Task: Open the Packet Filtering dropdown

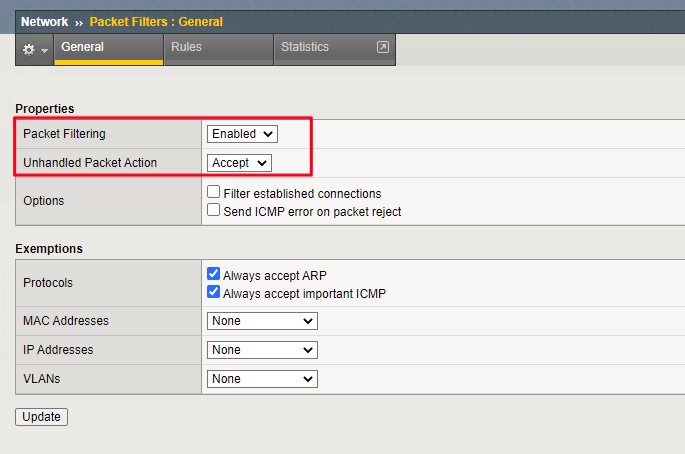Action: [x=242, y=134]
